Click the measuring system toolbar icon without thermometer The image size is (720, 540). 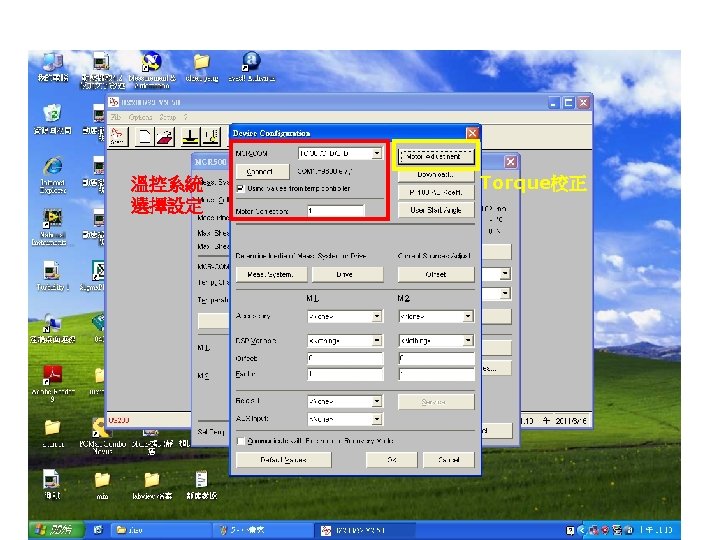pos(191,137)
